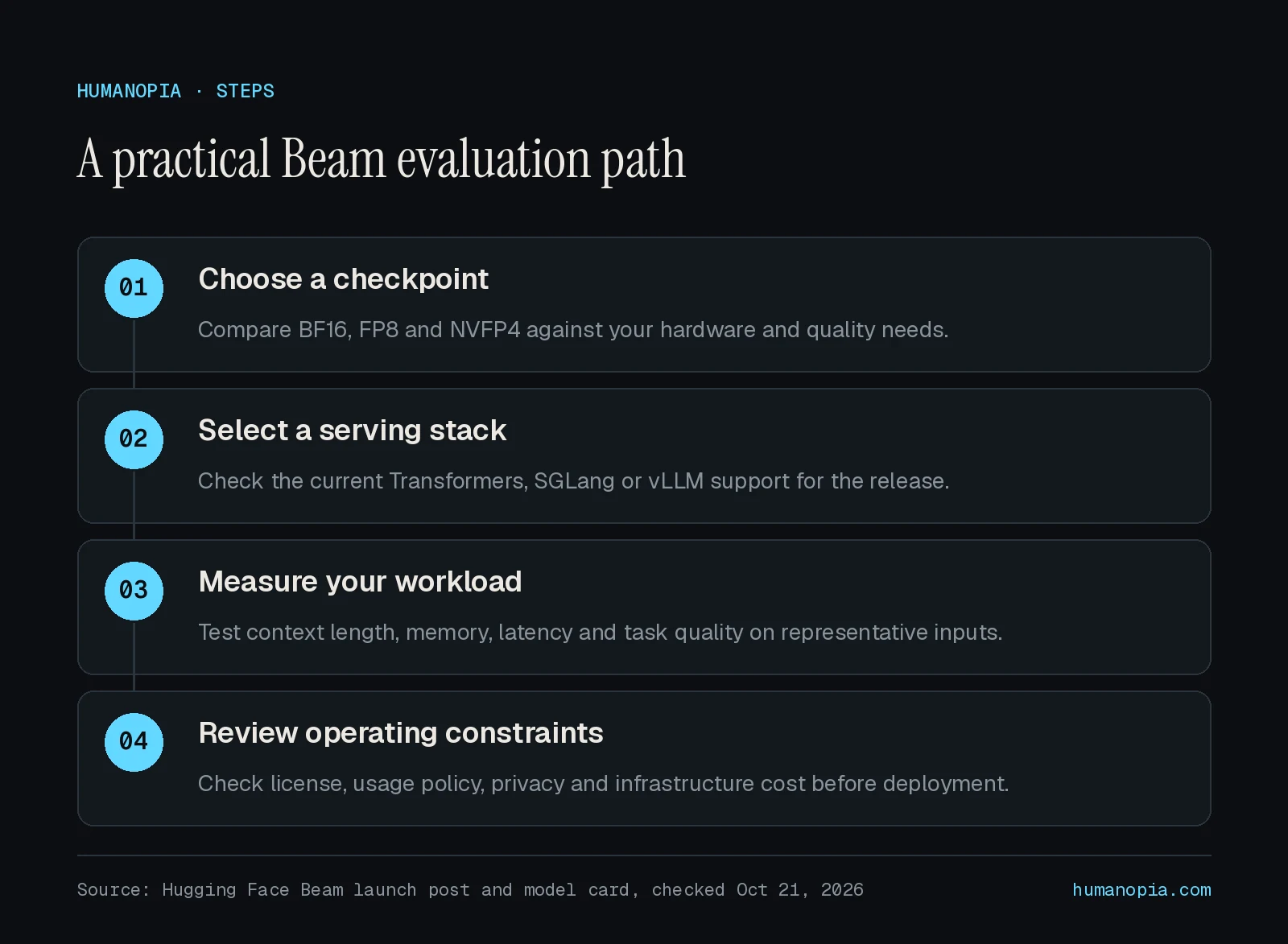Click the 'Source: Hugging Face Beam launch post' footer
The width and height of the screenshot is (1288, 944).
[x=470, y=890]
